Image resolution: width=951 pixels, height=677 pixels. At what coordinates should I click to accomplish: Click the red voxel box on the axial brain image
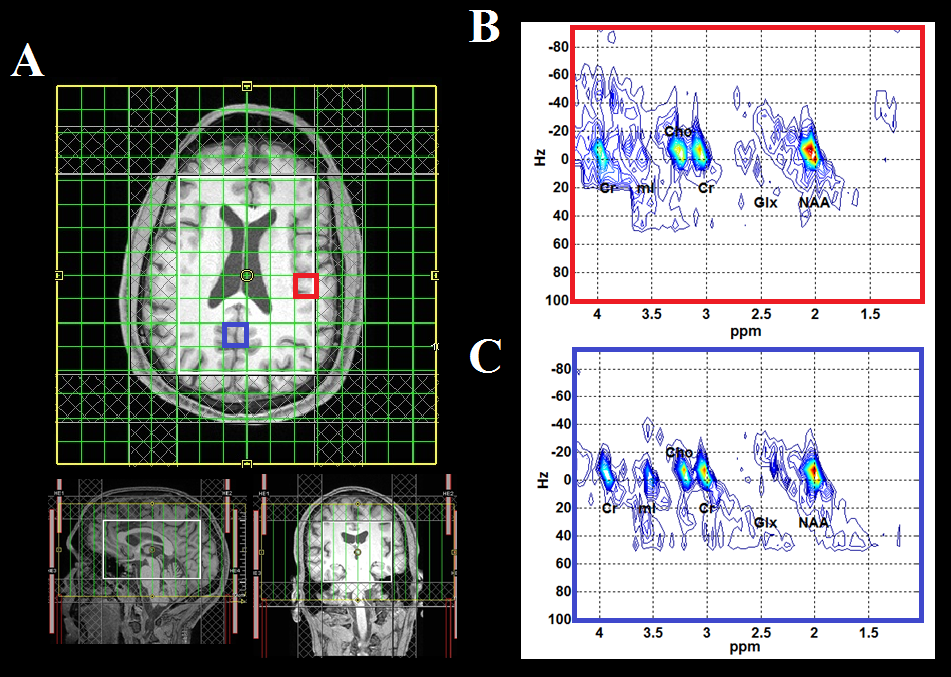(x=306, y=285)
